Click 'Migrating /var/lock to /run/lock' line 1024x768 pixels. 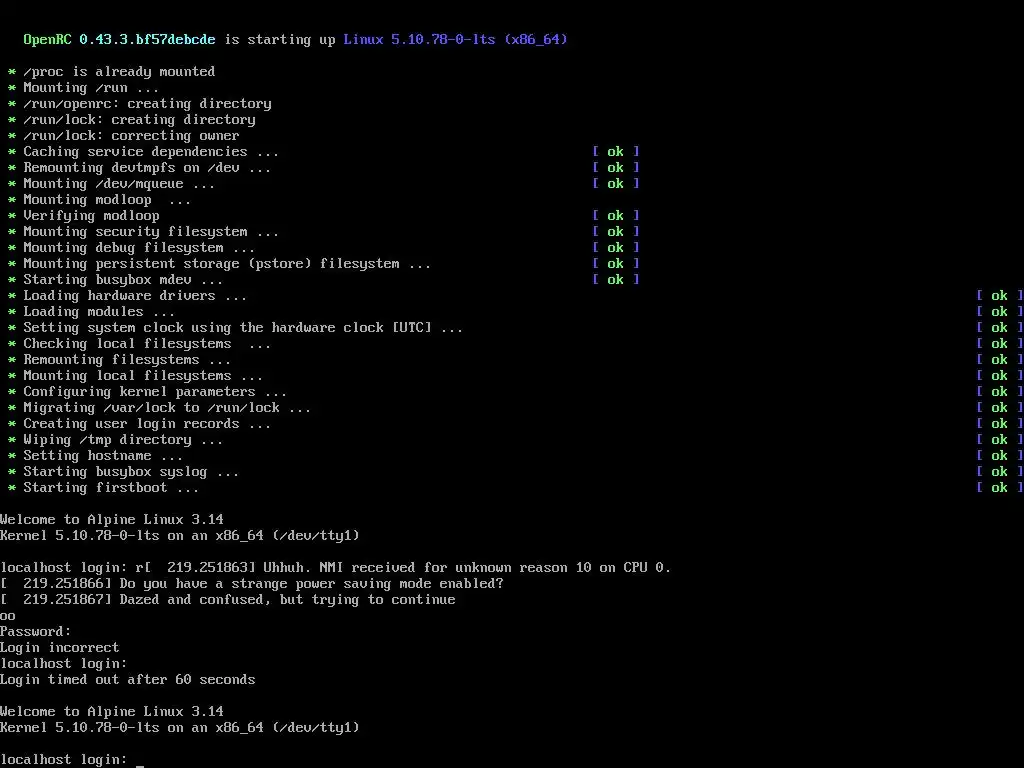click(167, 408)
